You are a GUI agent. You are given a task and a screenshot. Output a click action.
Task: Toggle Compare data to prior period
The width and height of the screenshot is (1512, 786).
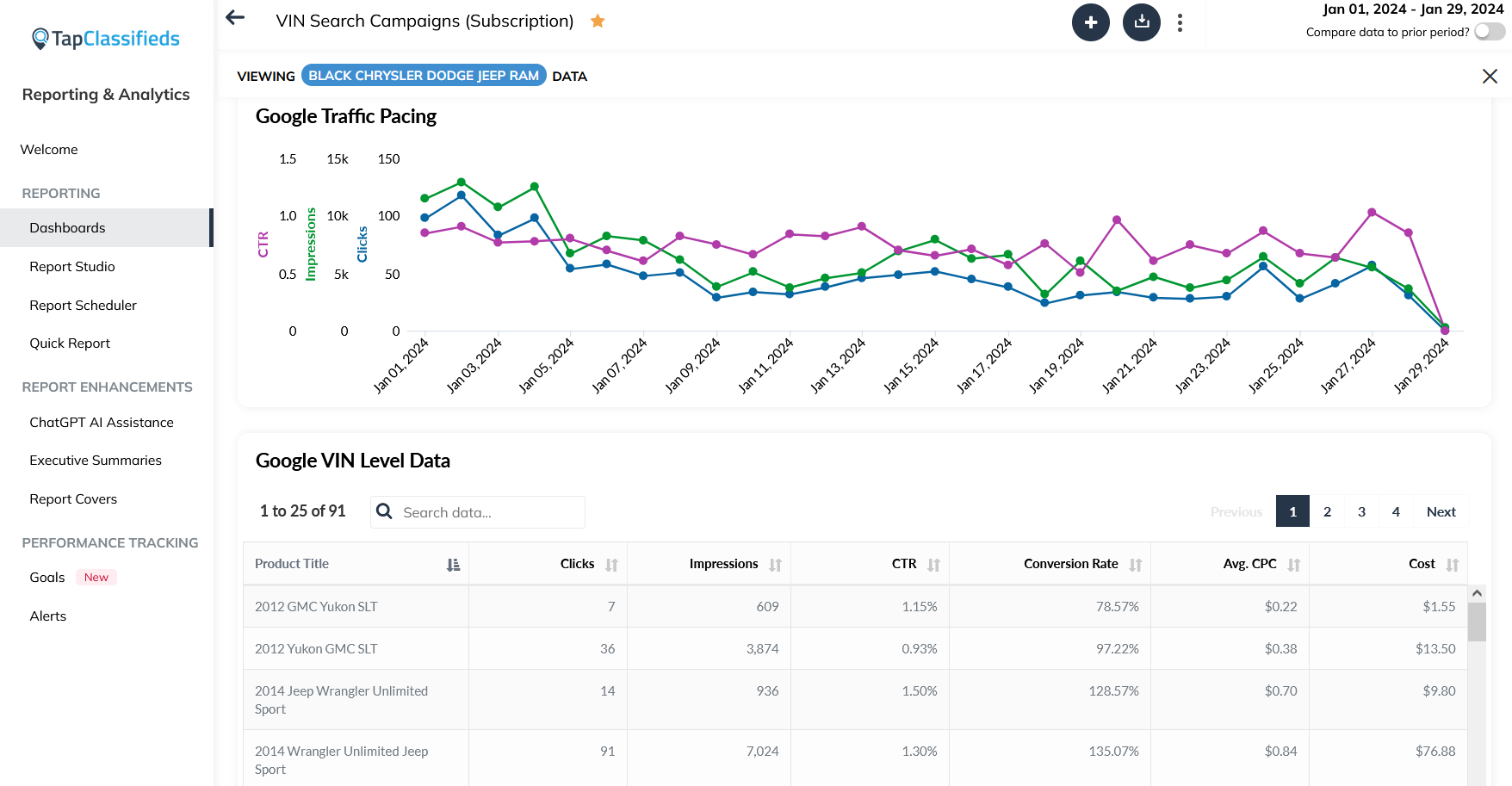(1489, 32)
